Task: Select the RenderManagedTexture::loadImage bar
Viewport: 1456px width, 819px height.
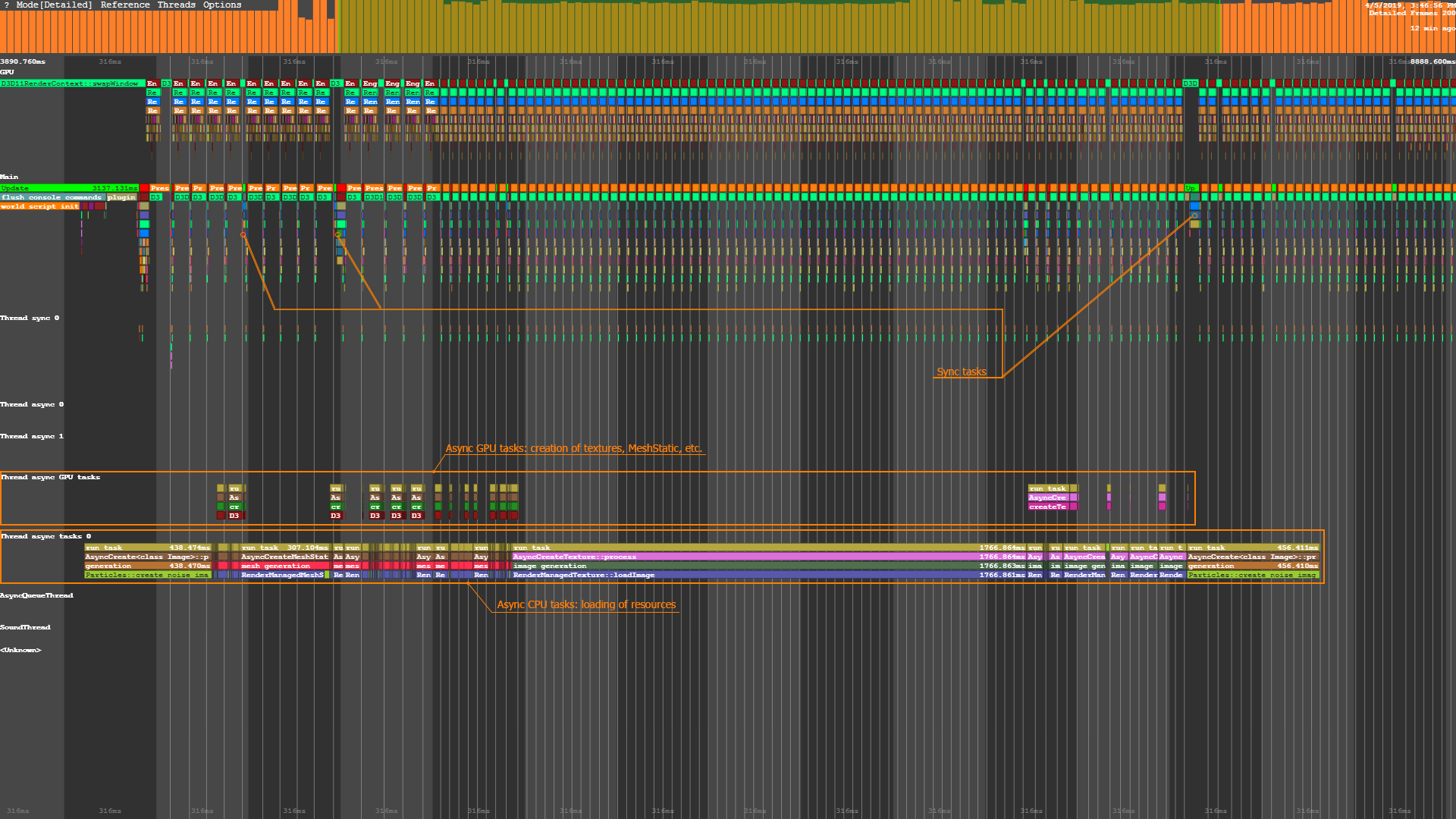Action: click(766, 575)
